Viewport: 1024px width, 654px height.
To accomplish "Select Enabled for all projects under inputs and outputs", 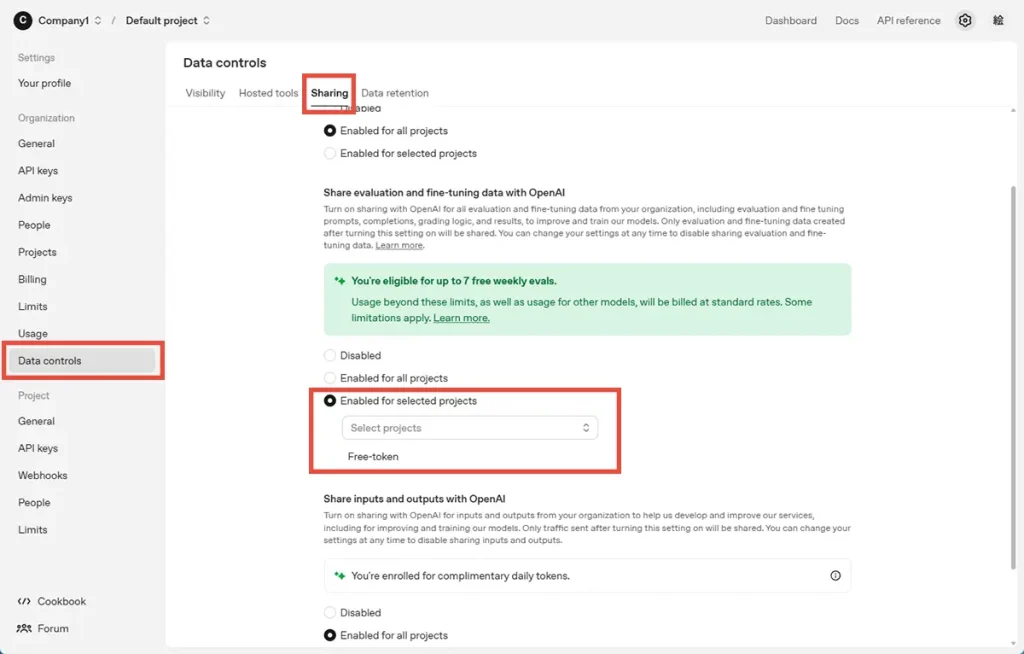I will pos(330,636).
